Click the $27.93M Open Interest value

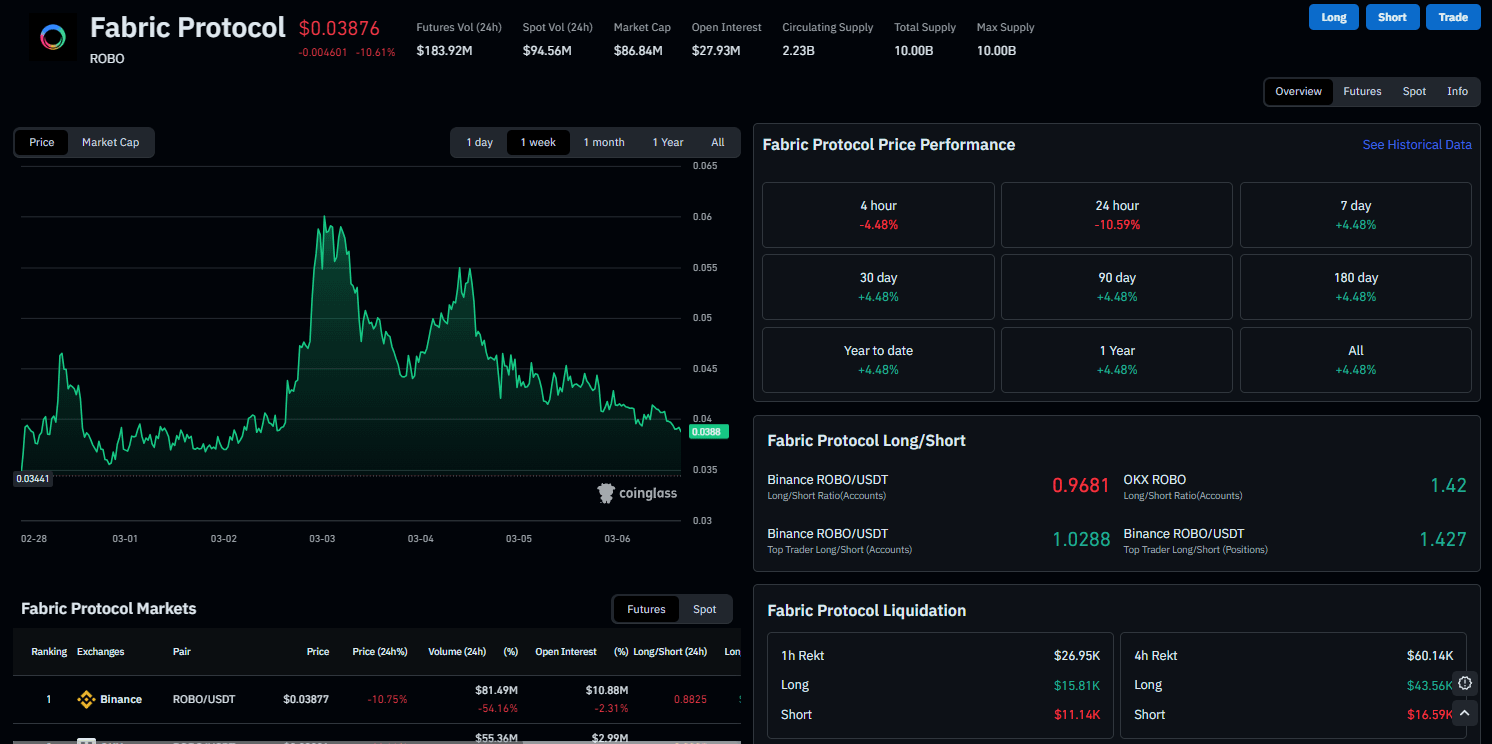[716, 51]
